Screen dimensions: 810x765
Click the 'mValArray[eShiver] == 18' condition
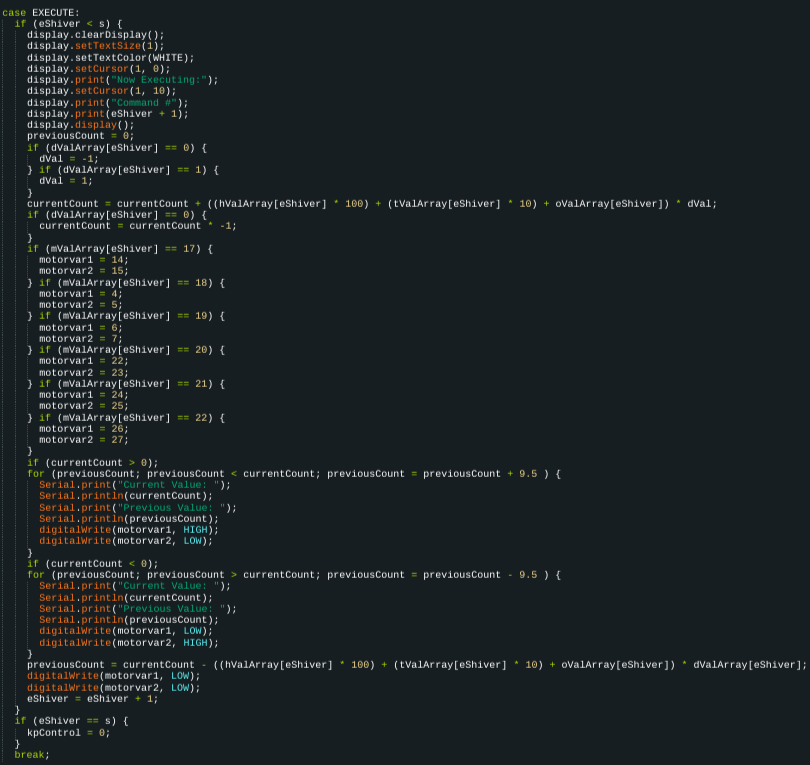pos(132,283)
